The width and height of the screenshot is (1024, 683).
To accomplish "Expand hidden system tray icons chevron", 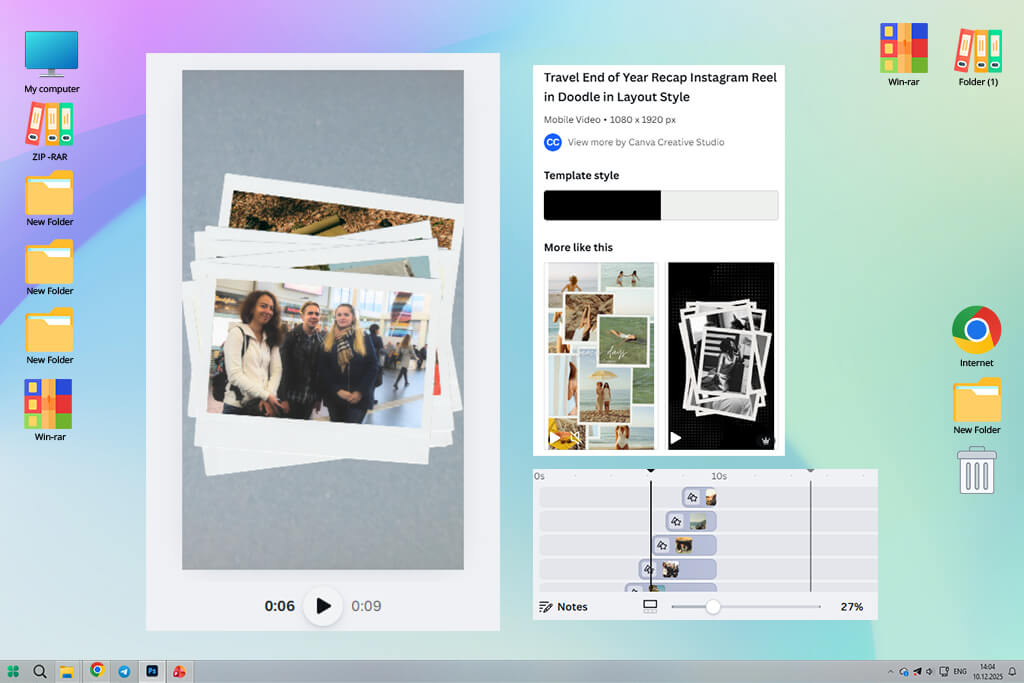I will (x=889, y=671).
